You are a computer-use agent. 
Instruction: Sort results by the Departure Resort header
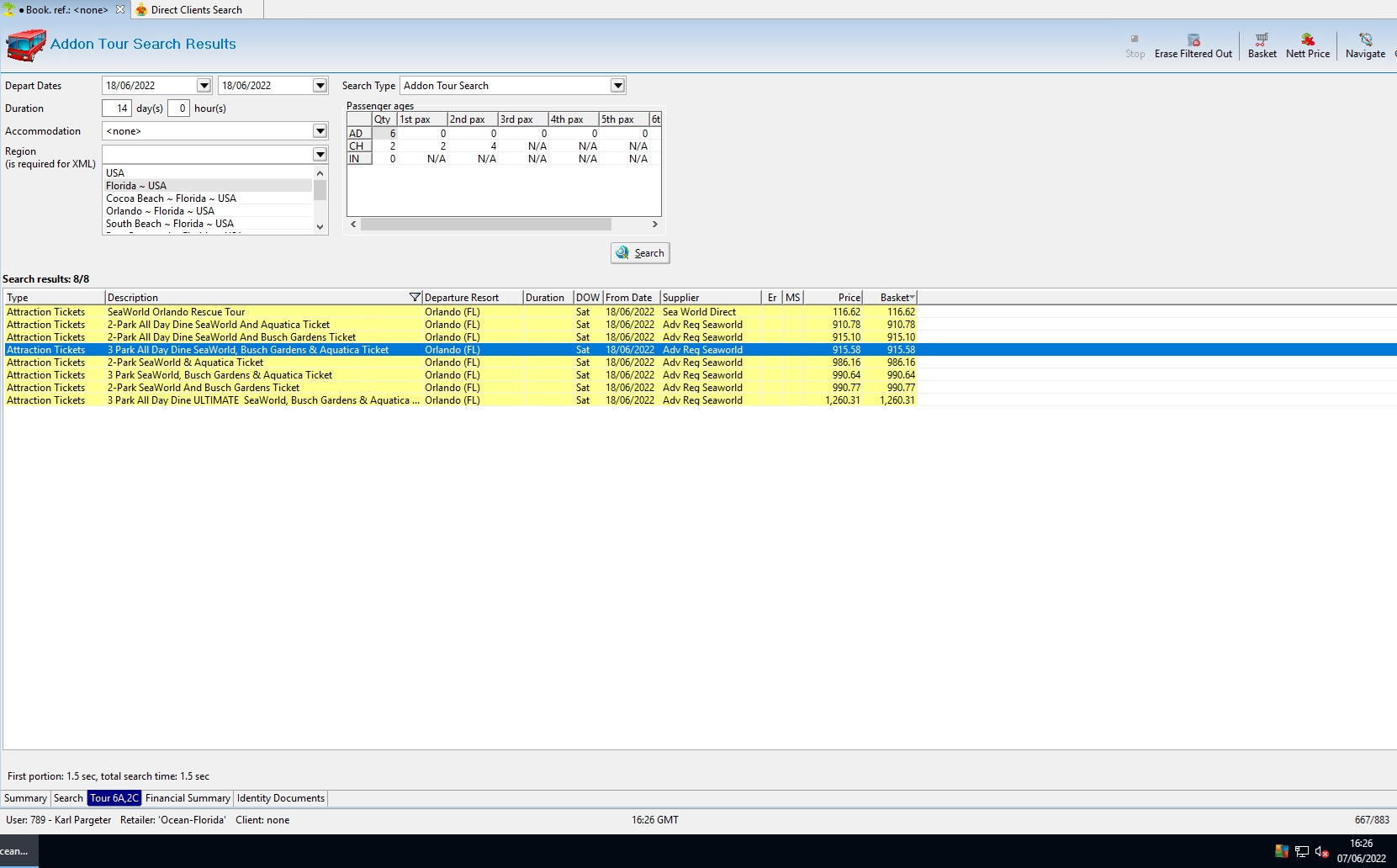coord(472,298)
